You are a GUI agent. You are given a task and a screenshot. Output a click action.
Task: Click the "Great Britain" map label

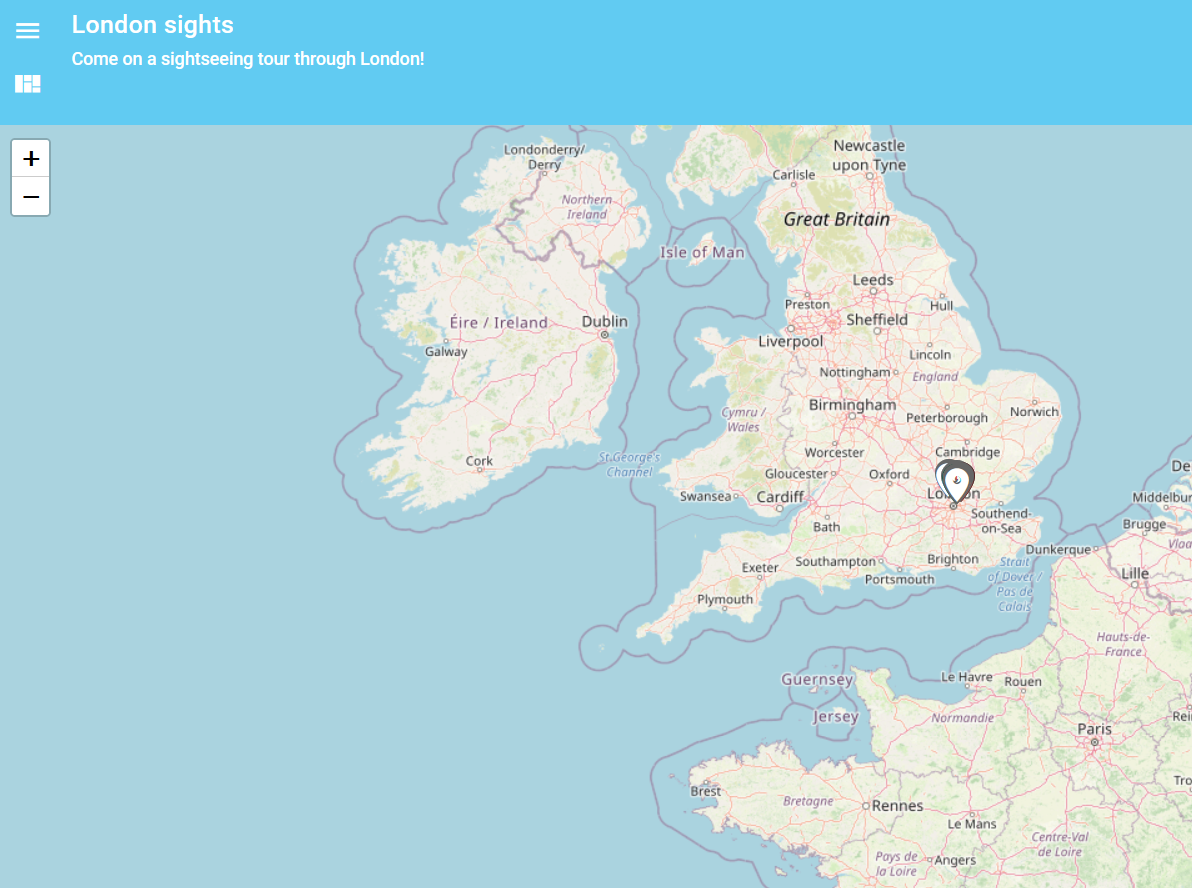[836, 219]
